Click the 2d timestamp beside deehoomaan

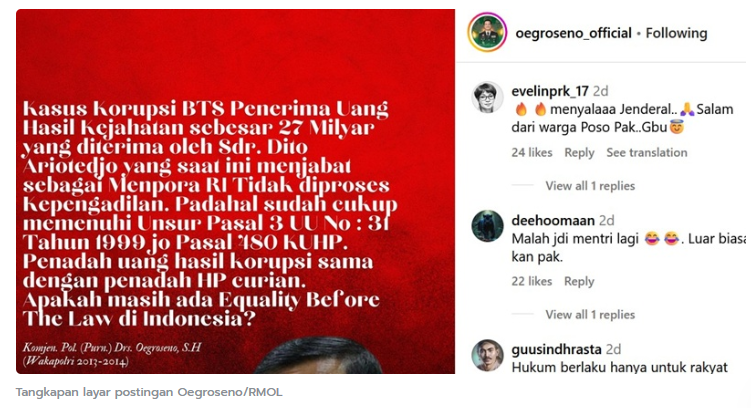pyautogui.click(x=606, y=220)
